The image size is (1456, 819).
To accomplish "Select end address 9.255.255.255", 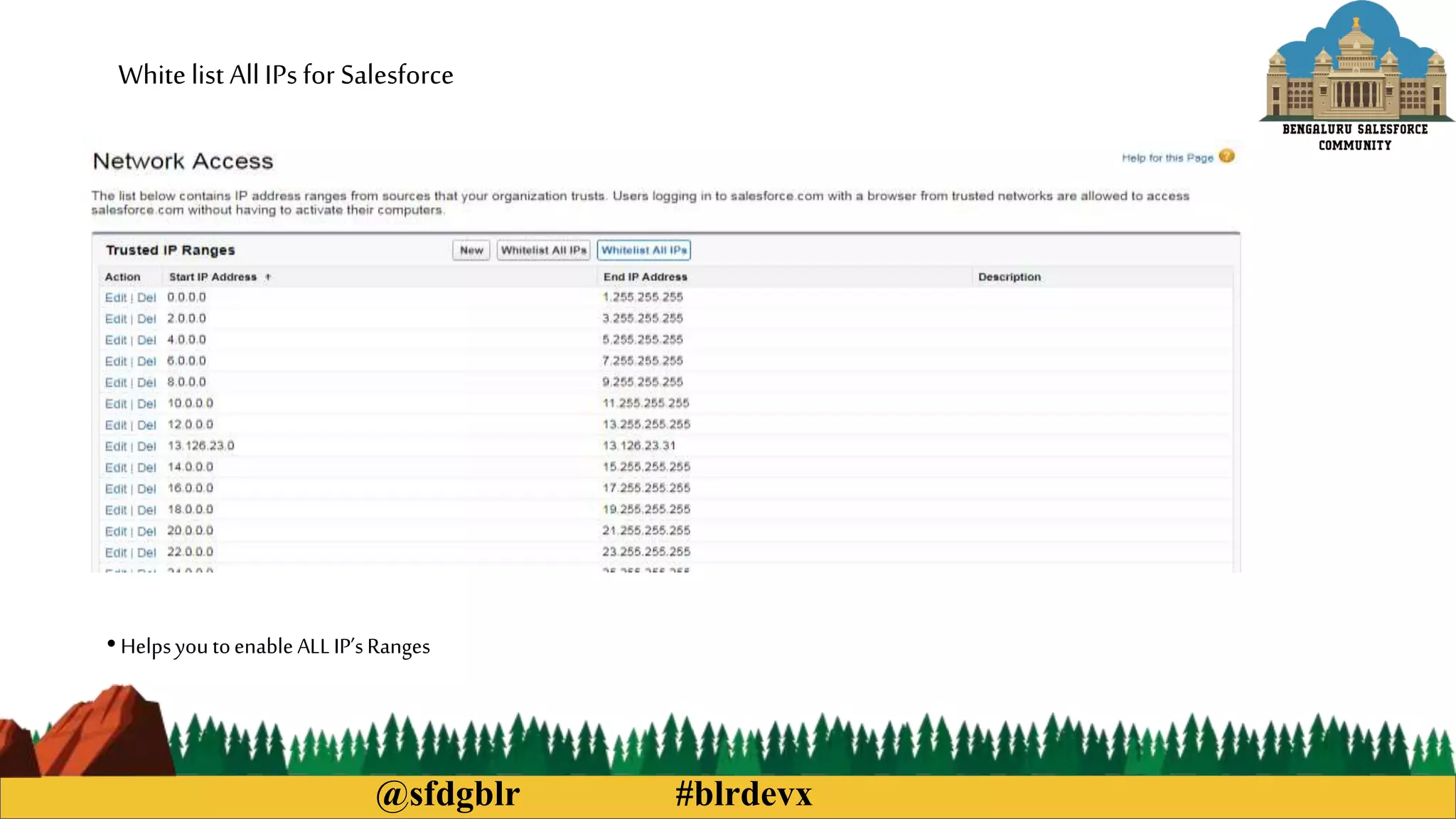I will point(643,382).
